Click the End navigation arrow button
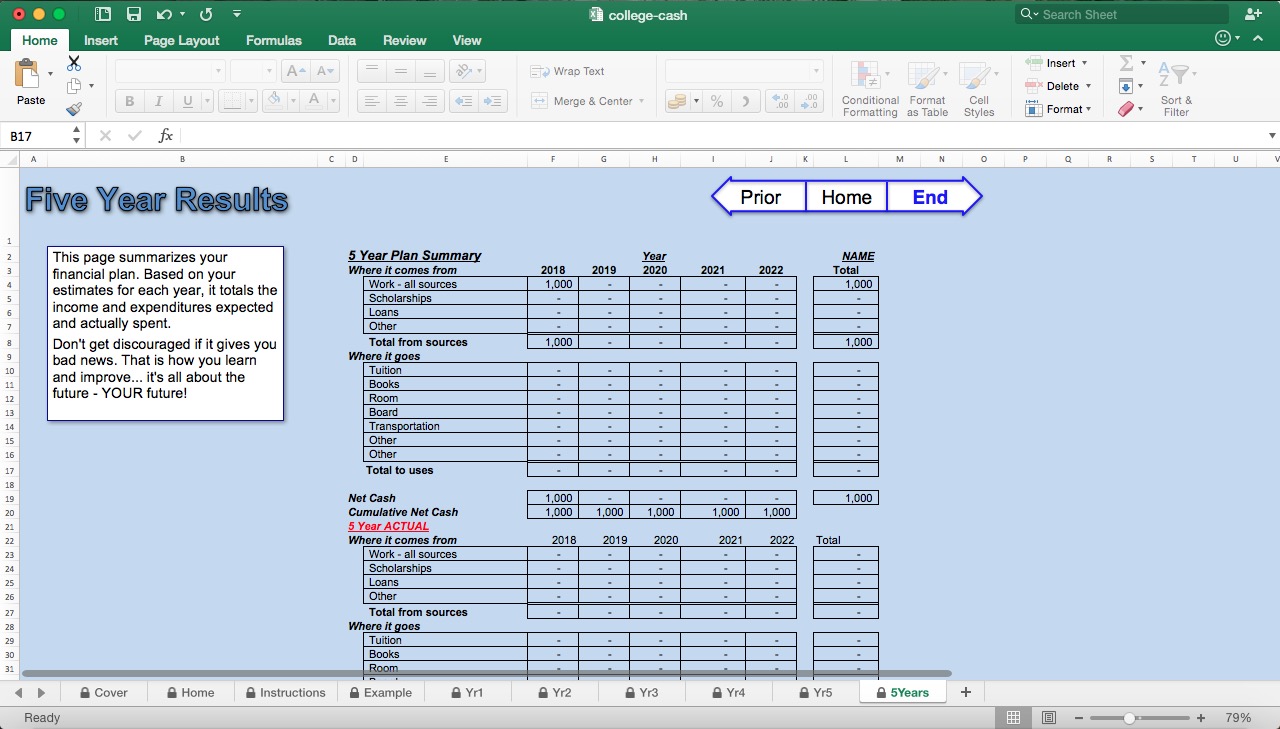 (x=933, y=197)
